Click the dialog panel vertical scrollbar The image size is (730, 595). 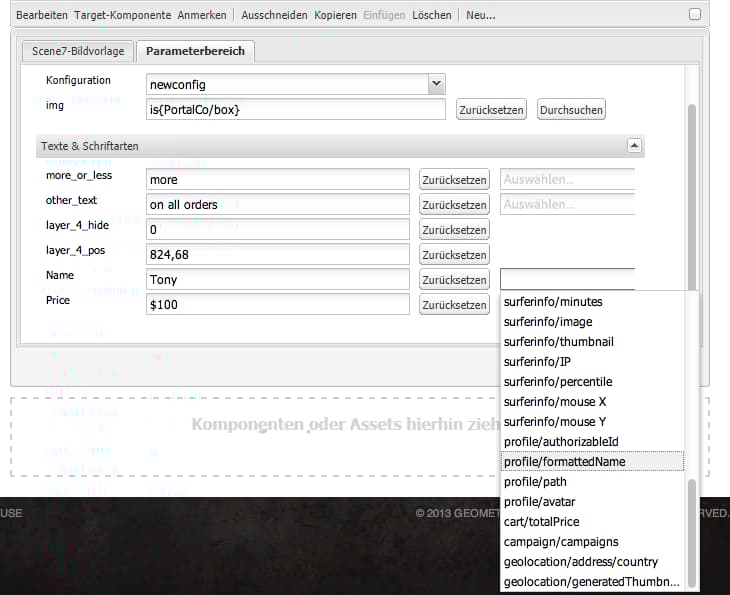[692, 197]
